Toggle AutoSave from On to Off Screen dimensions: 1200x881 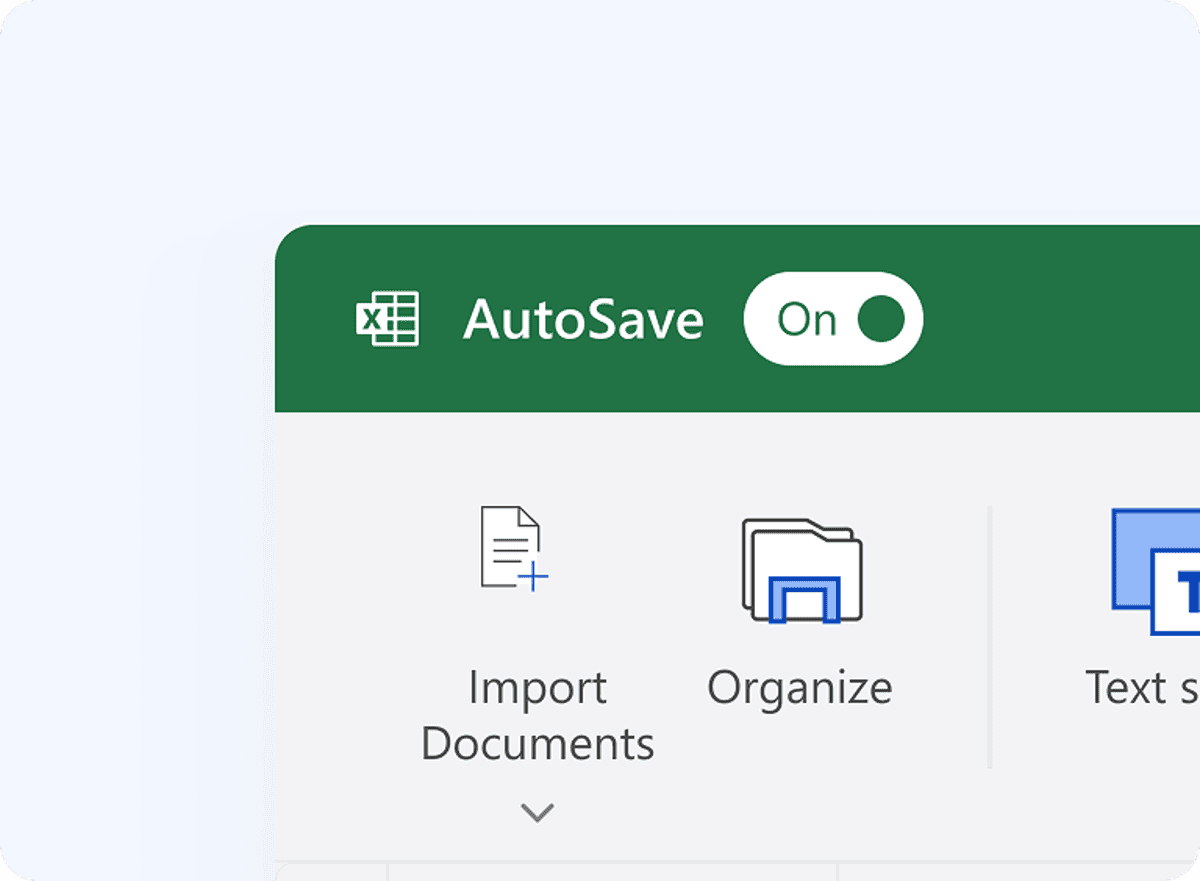click(833, 318)
